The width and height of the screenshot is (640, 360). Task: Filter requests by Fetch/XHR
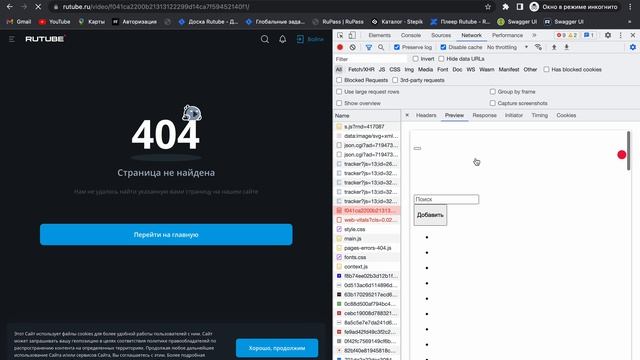click(x=361, y=70)
